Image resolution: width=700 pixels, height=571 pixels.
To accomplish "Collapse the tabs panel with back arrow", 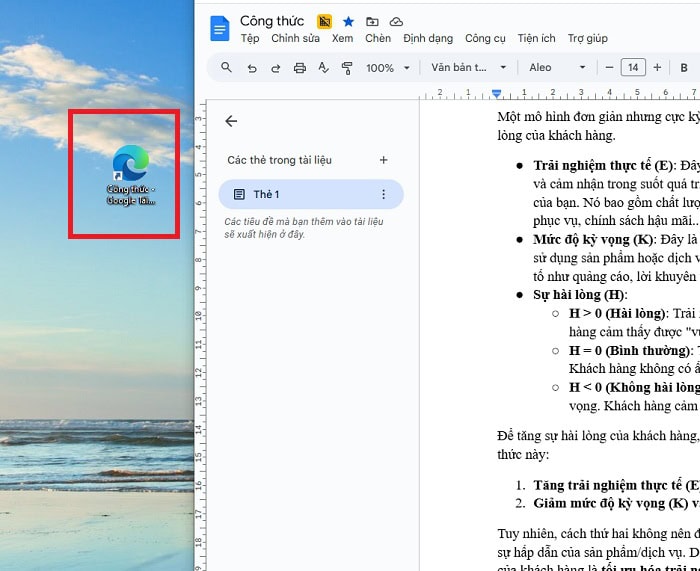I will pyautogui.click(x=231, y=121).
